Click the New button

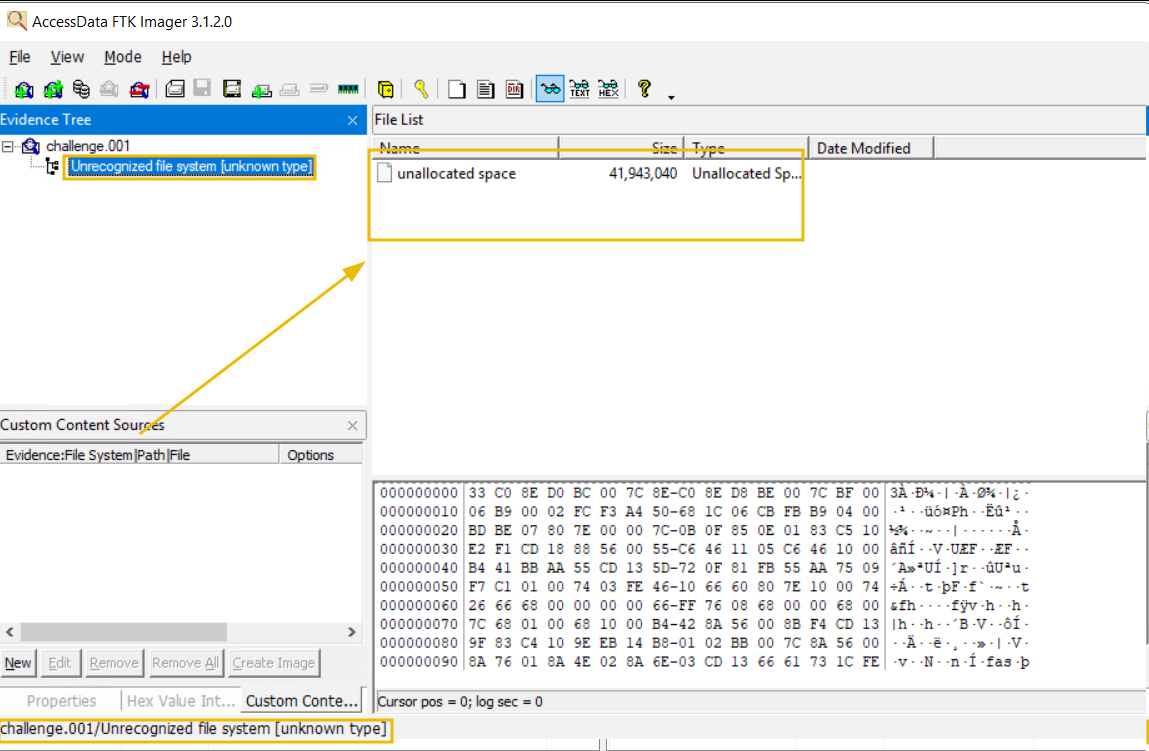[x=18, y=663]
